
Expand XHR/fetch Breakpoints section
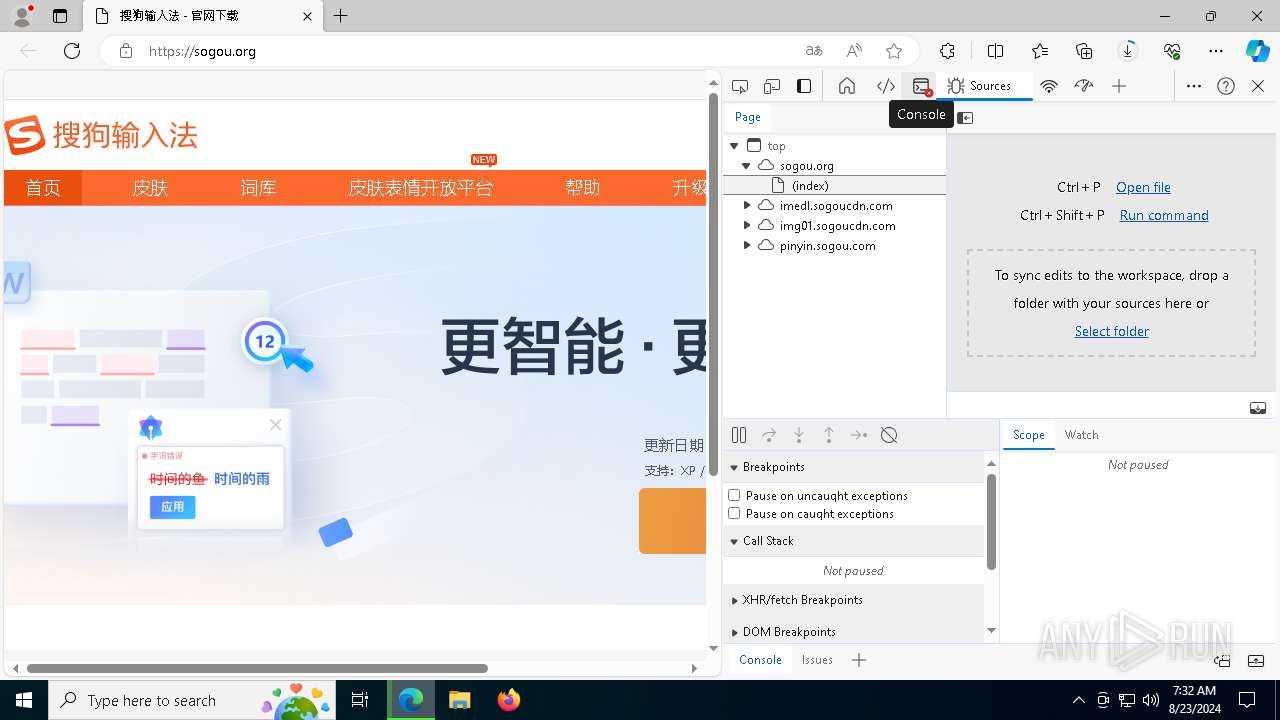(853, 600)
